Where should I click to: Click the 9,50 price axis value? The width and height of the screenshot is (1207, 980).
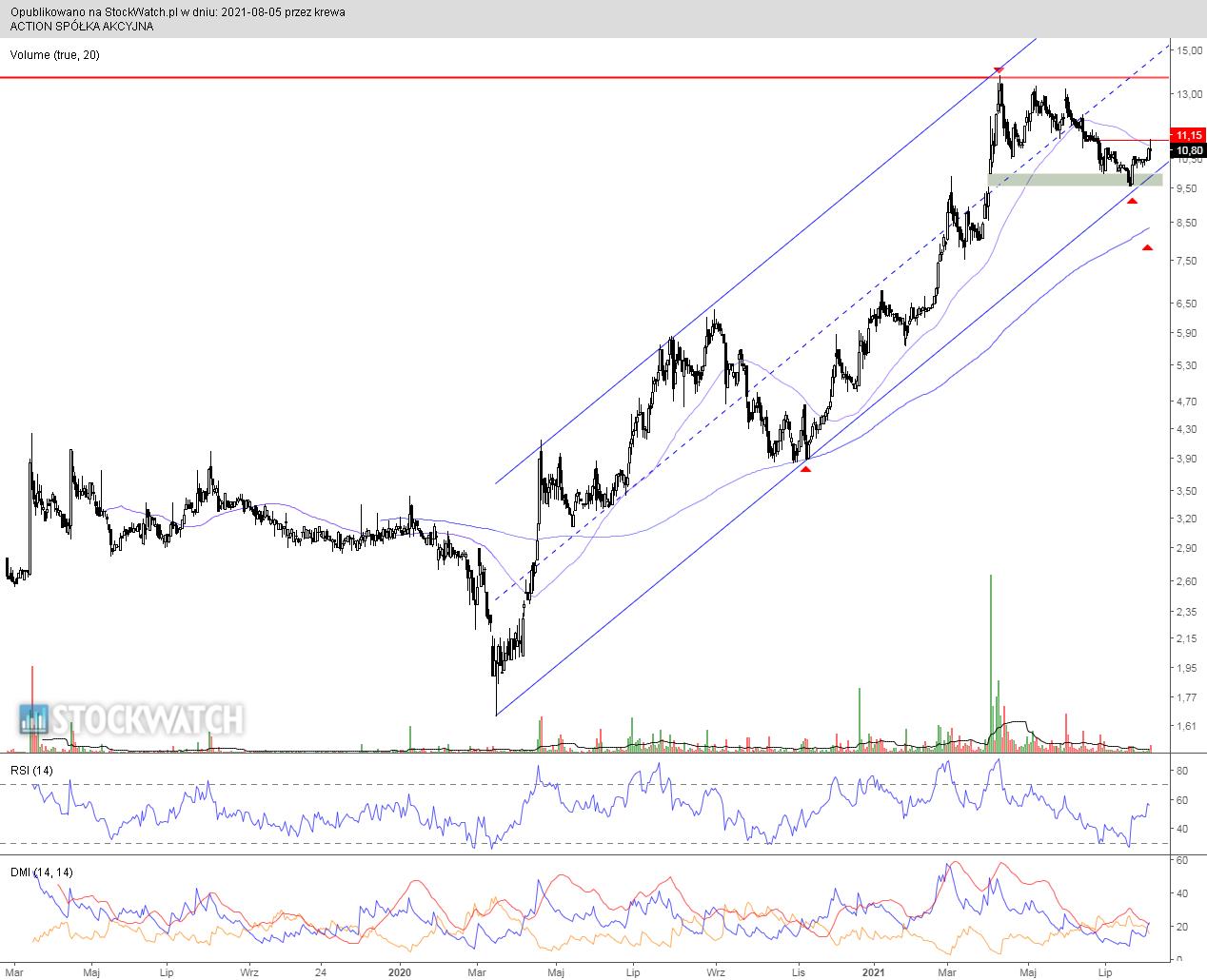pyautogui.click(x=1189, y=188)
